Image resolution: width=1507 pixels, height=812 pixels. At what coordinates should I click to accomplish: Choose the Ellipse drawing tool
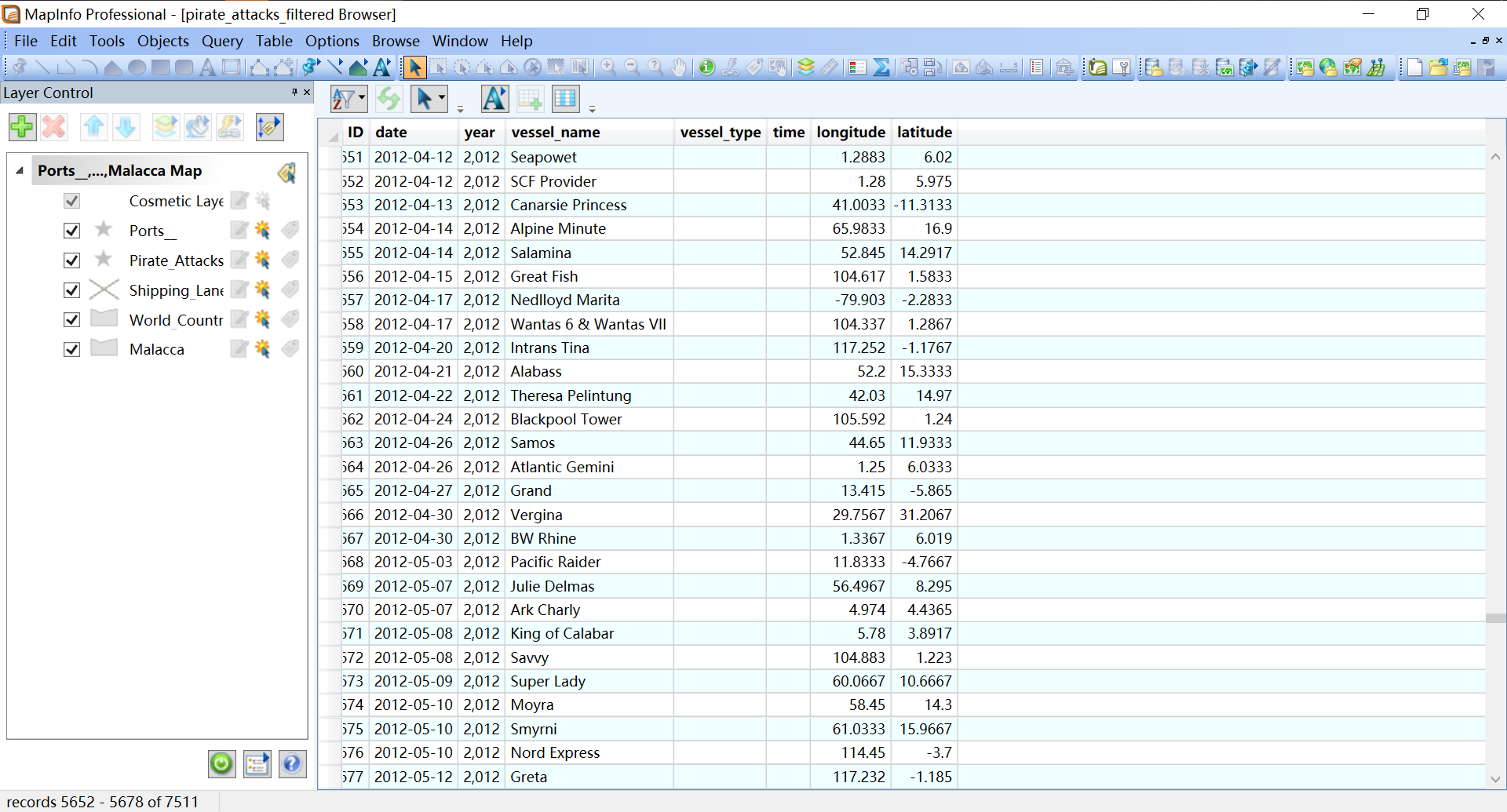pos(137,67)
